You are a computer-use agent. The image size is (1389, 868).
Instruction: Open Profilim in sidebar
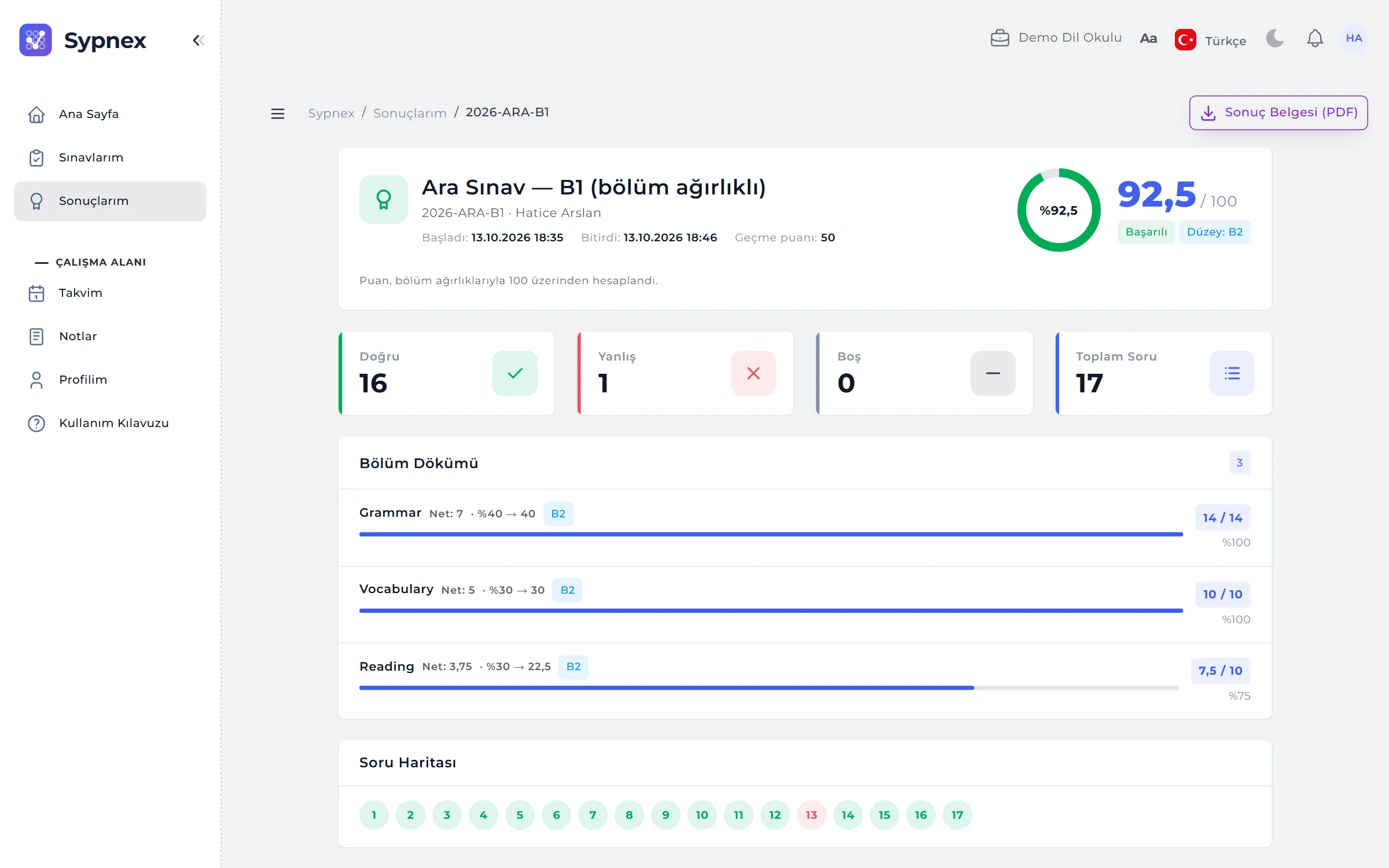pos(110,380)
